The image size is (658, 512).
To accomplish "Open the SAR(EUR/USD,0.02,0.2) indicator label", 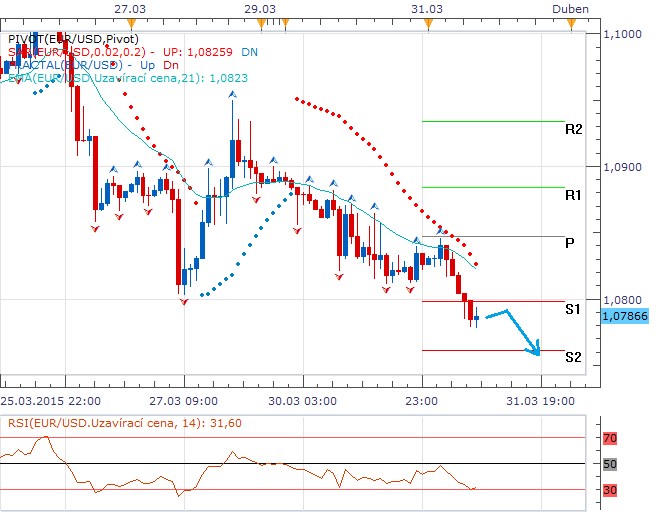I will pyautogui.click(x=78, y=51).
